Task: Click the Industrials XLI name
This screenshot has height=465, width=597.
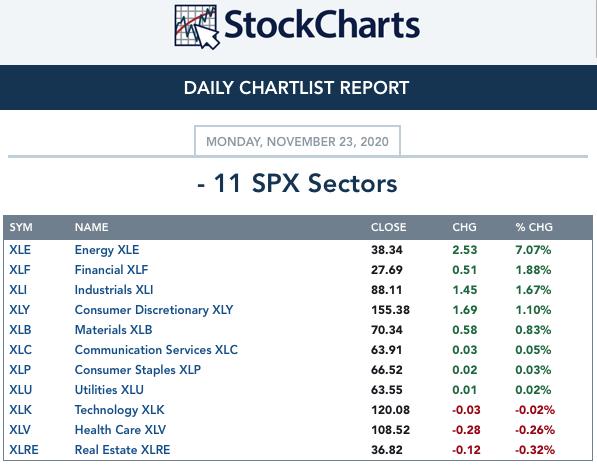Action: [114, 290]
